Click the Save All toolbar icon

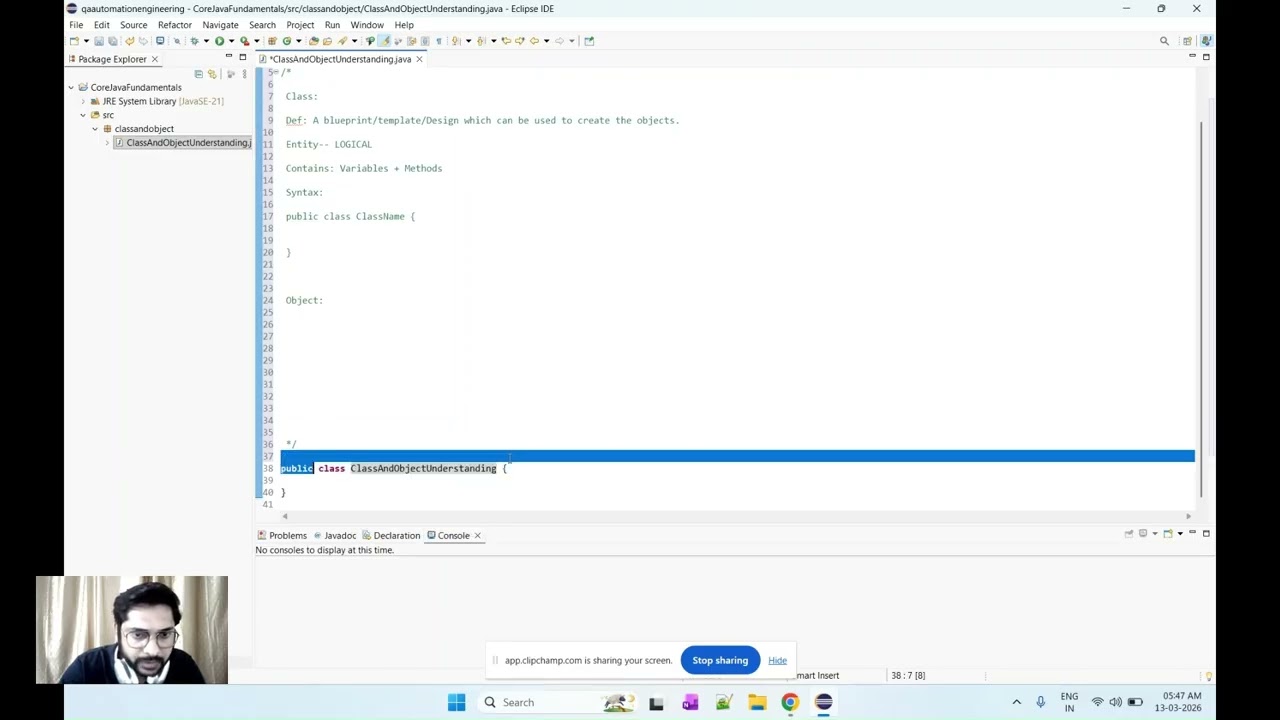112,41
